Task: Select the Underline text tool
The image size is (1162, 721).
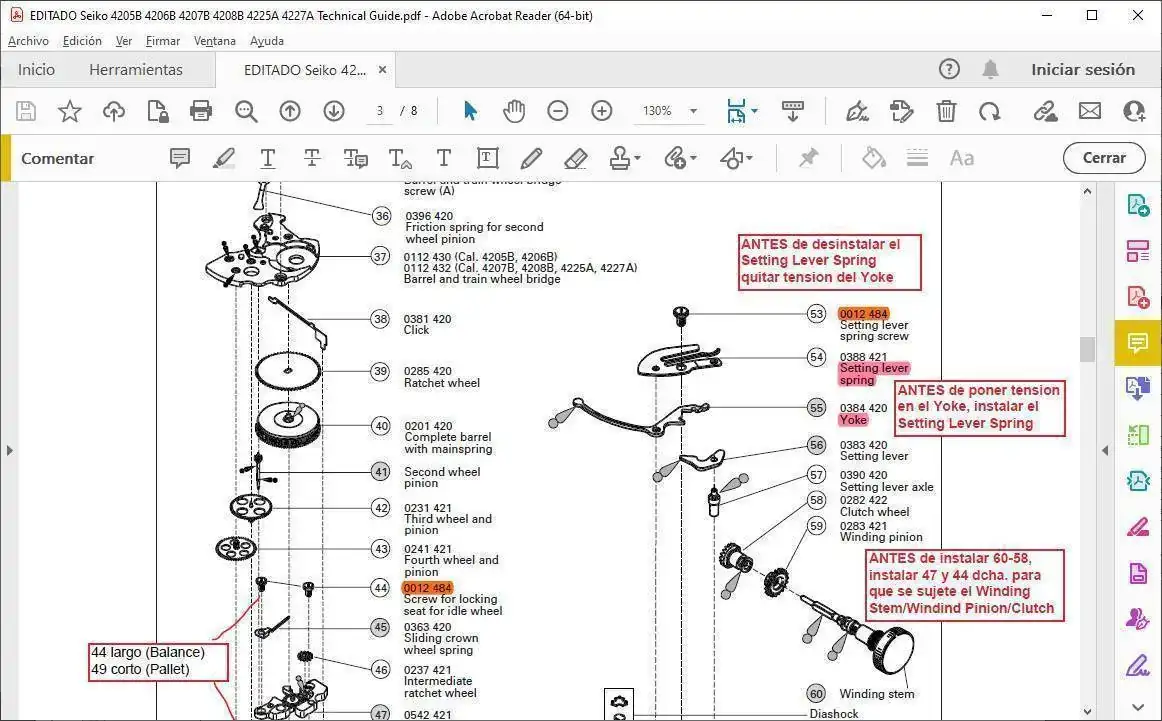Action: pos(268,158)
